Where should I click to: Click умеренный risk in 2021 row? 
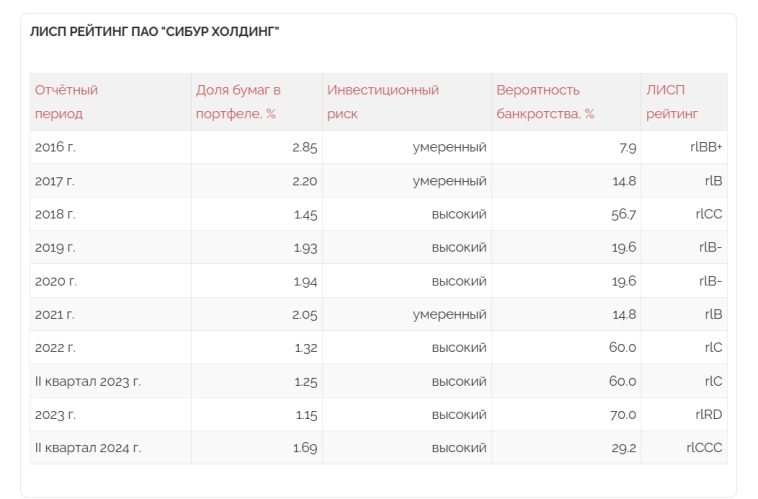[449, 314]
